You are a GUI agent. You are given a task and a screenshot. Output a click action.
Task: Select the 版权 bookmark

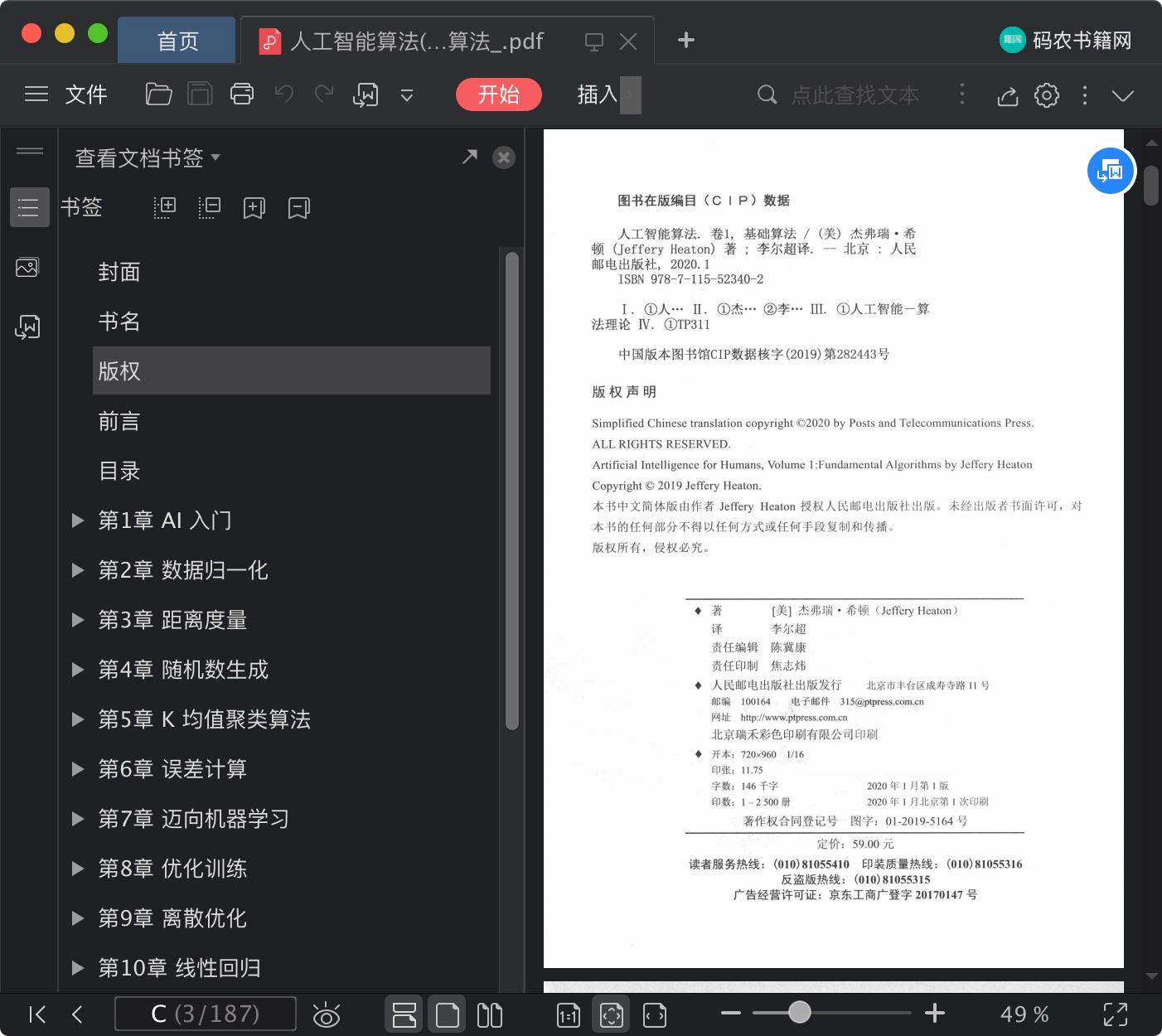tap(292, 370)
